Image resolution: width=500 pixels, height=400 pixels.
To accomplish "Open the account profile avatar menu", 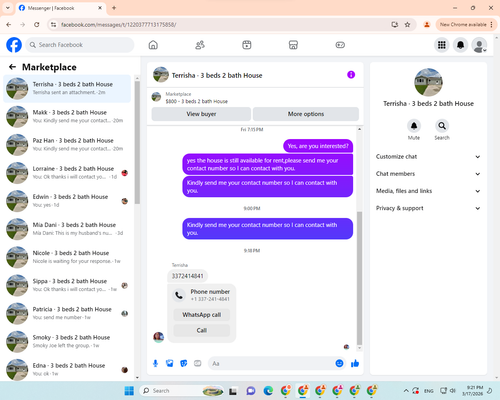I will [479, 45].
